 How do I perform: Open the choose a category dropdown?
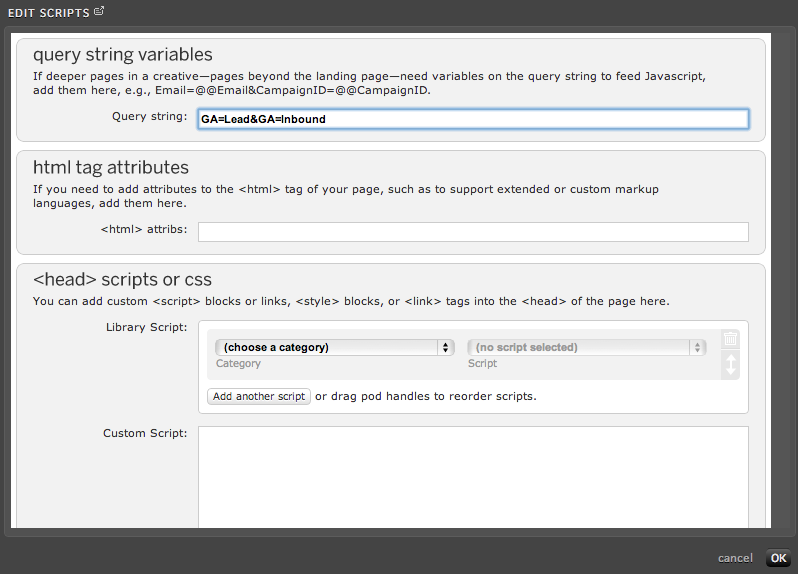[x=334, y=348]
